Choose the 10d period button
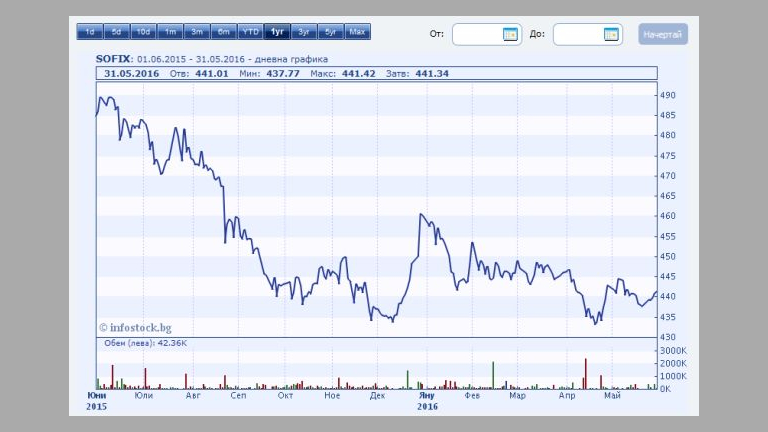 coord(143,32)
